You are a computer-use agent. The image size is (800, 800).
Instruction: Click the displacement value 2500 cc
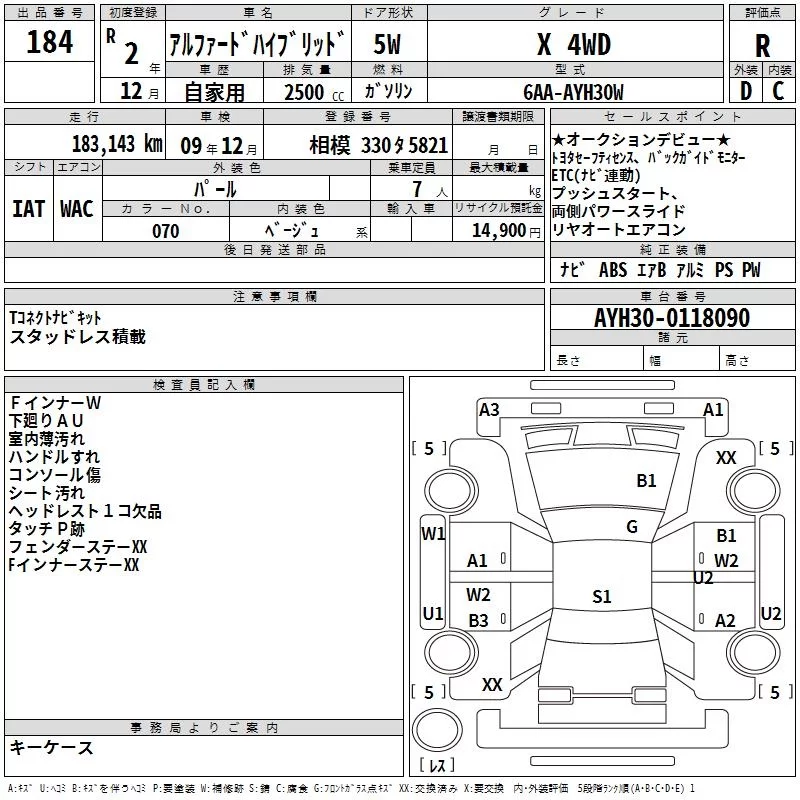click(314, 92)
